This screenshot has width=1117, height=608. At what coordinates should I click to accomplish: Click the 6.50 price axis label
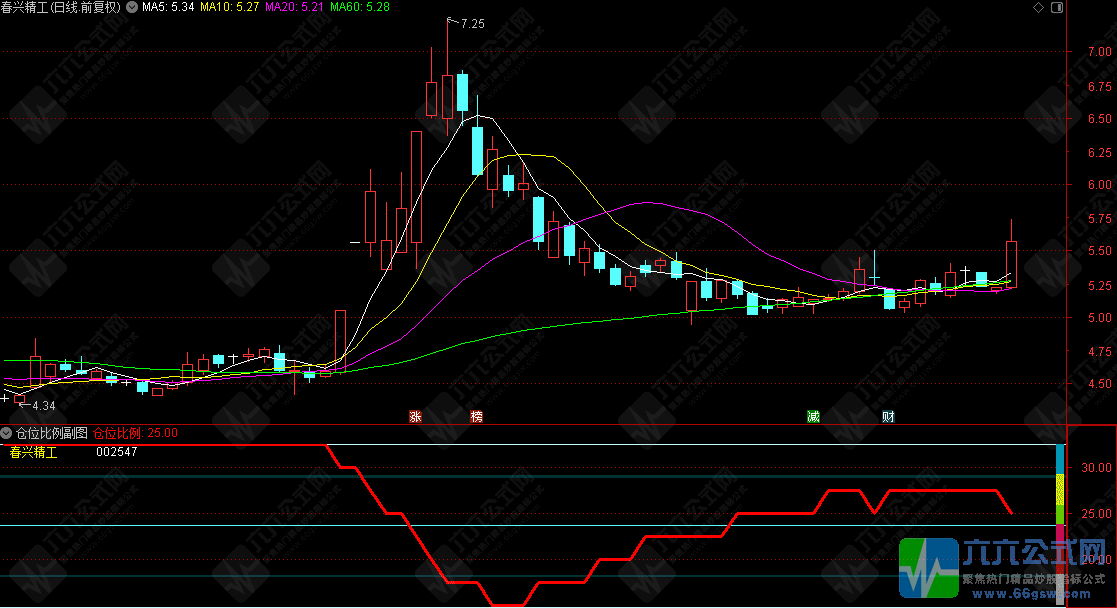pyautogui.click(x=1100, y=118)
